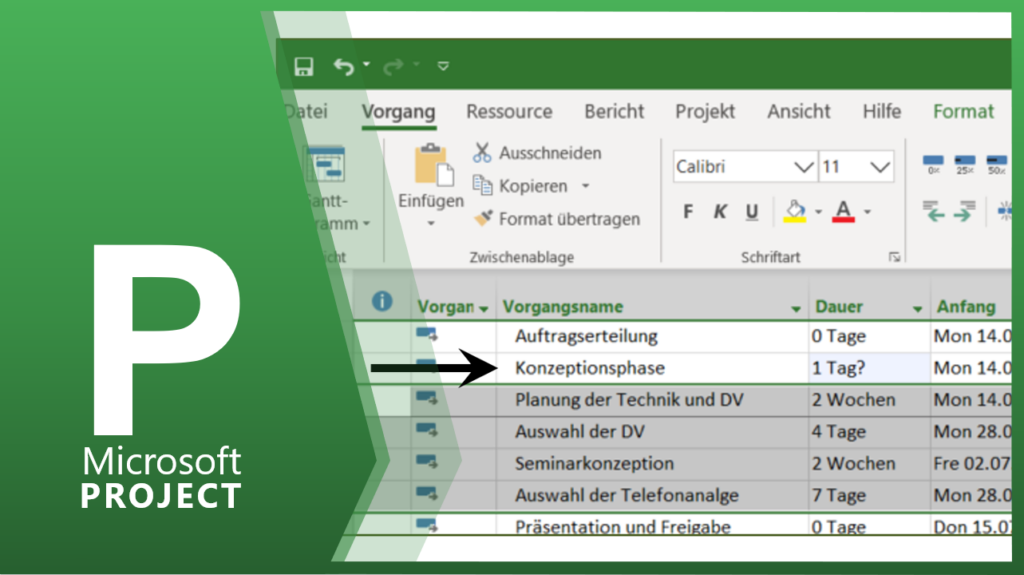Select the Konzeptionsphase task name
This screenshot has width=1024, height=575.
click(x=590, y=368)
